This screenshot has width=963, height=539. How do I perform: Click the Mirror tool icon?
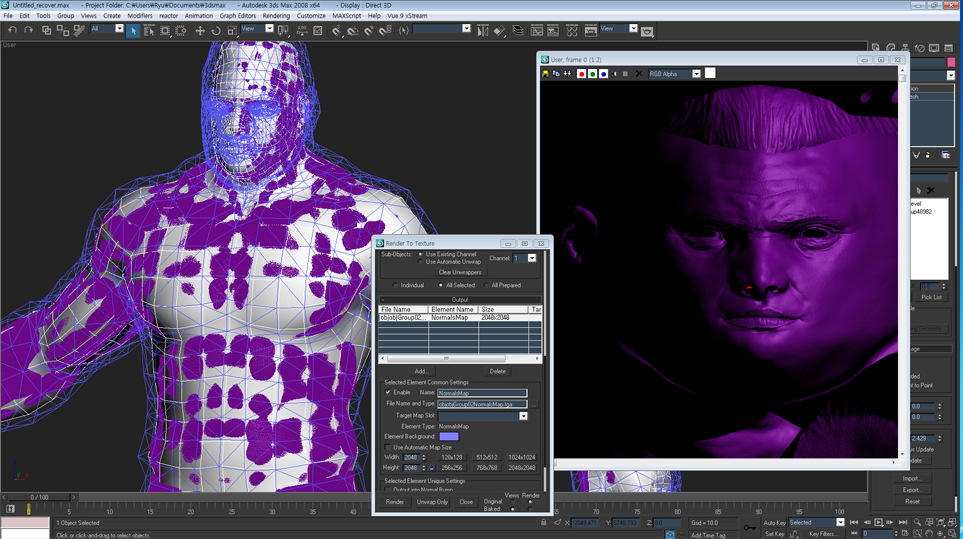(x=483, y=31)
